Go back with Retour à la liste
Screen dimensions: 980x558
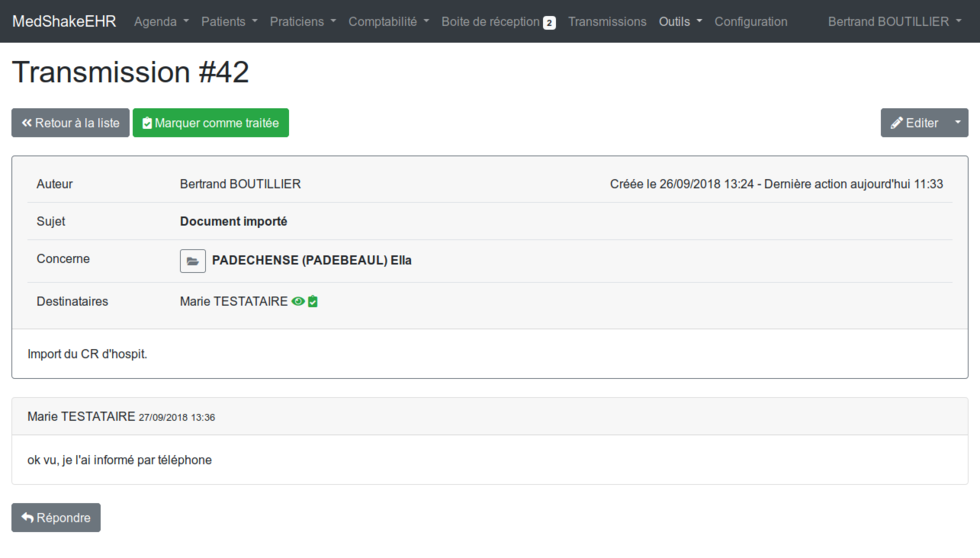tap(70, 123)
